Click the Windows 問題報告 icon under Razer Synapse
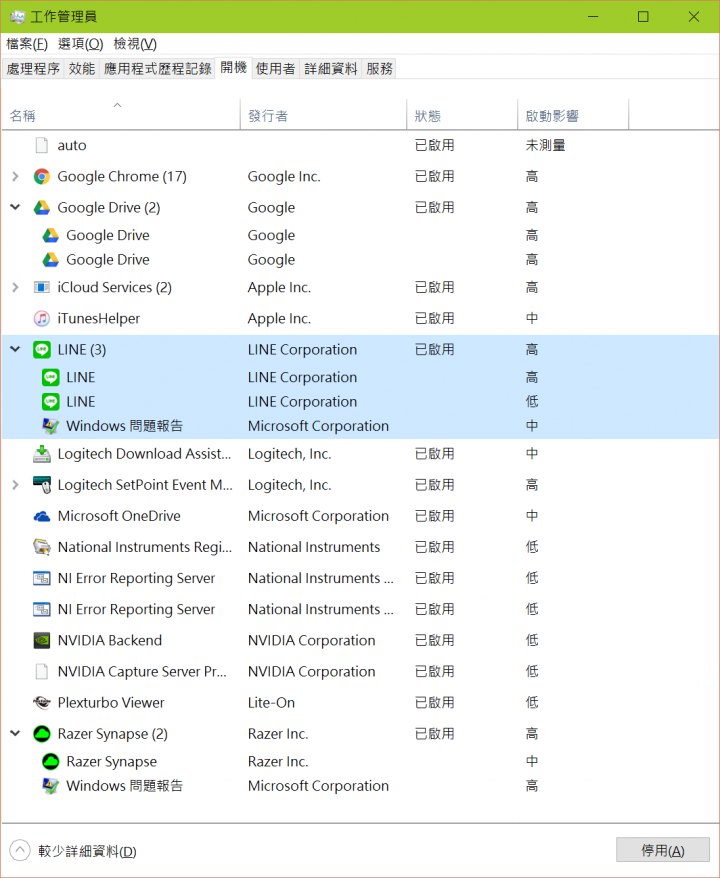The height and width of the screenshot is (878, 720). 50,786
